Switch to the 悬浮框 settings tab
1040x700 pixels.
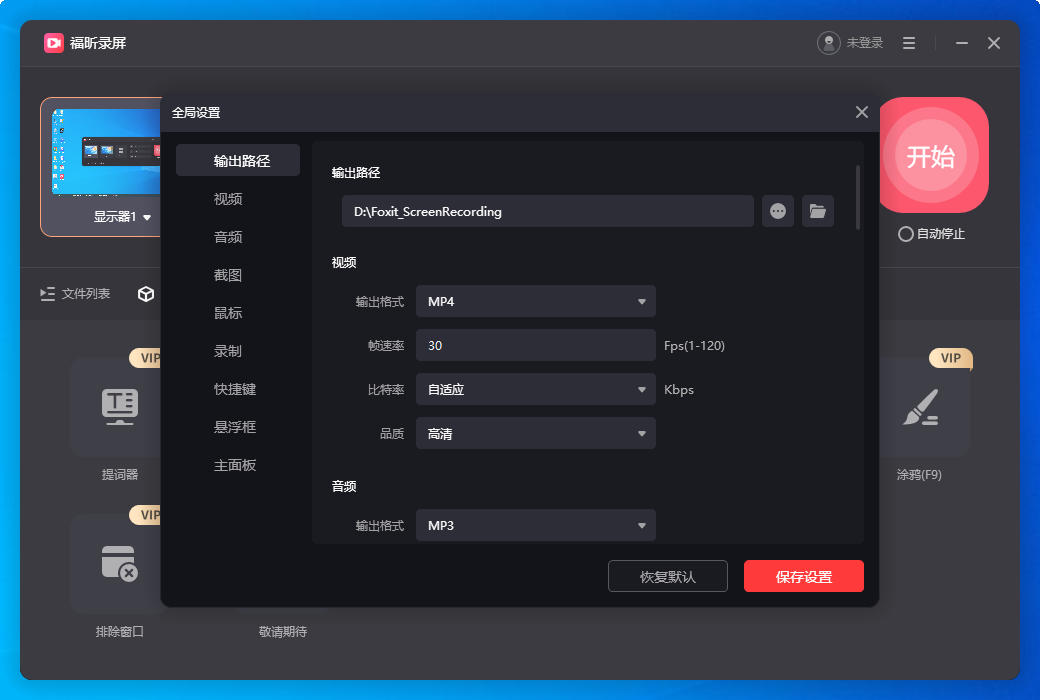point(237,427)
